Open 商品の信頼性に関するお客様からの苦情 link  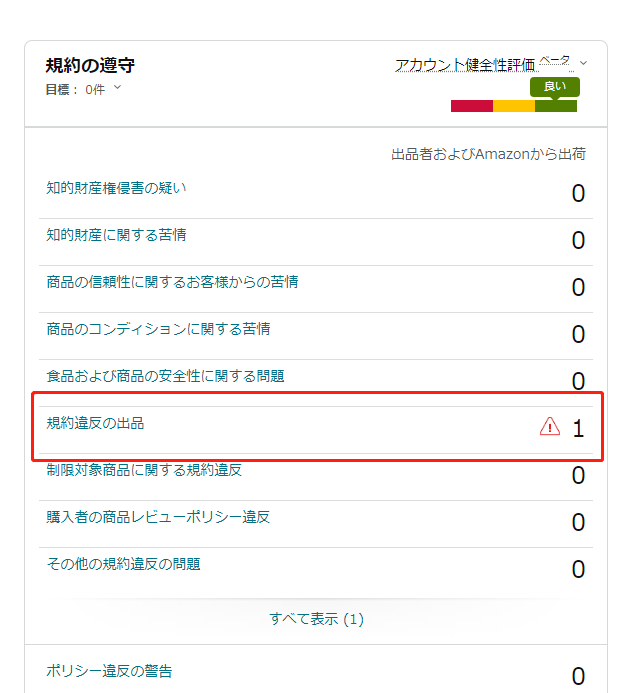coord(172,282)
